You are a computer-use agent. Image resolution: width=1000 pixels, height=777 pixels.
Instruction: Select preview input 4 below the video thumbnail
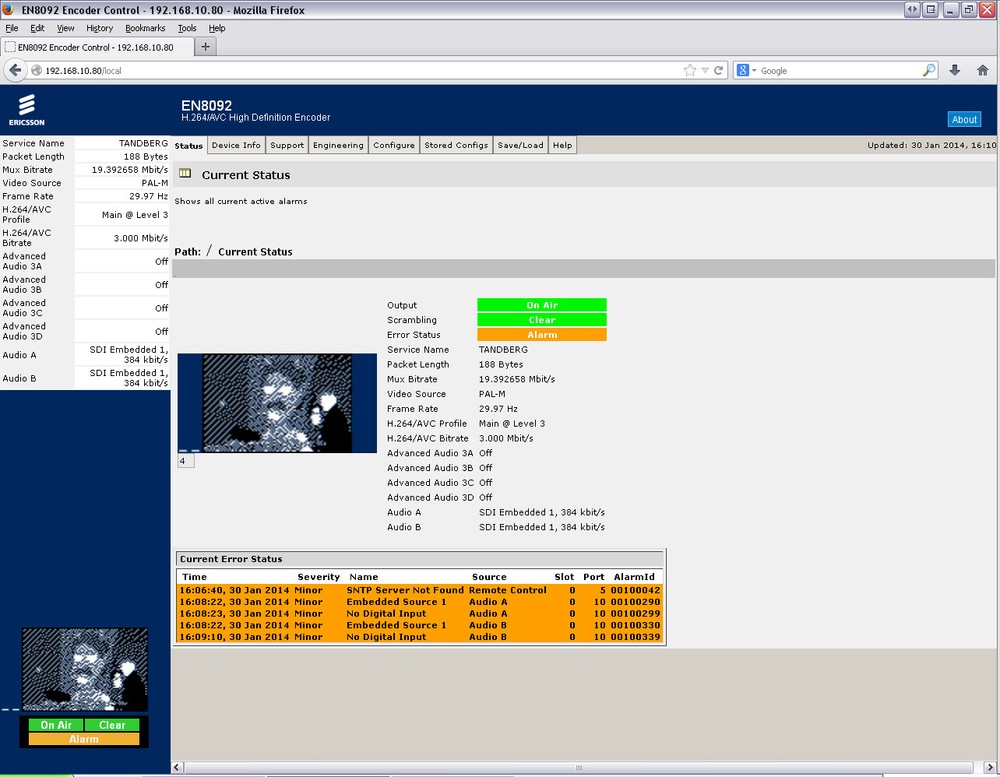(183, 461)
